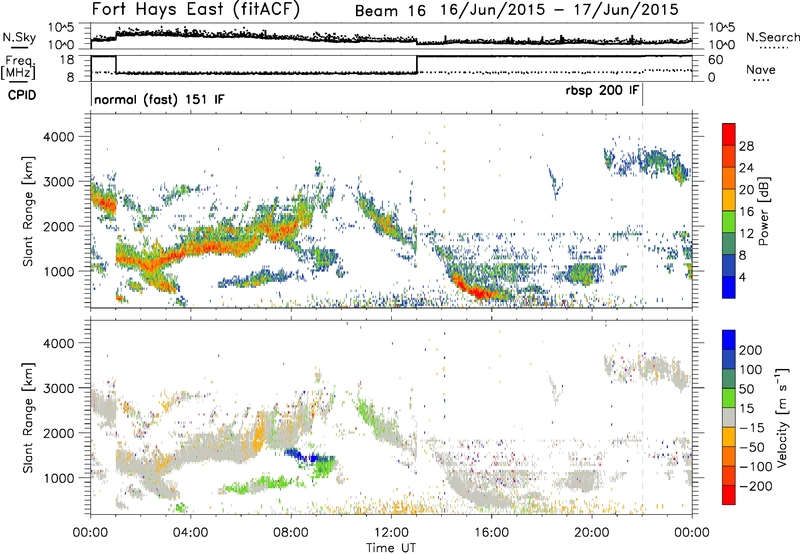Click the light green 15–50 Velocity colorbar segment

click(729, 398)
